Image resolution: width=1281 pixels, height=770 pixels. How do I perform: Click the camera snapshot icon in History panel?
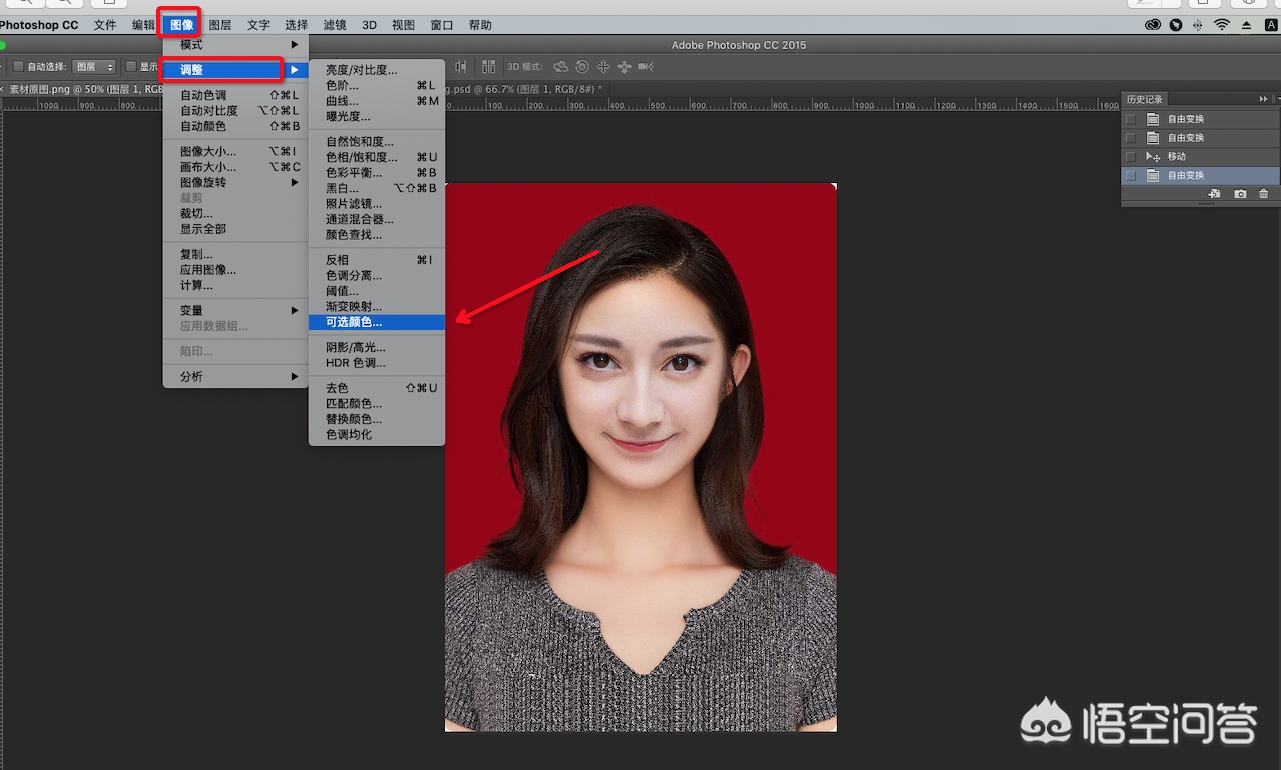(x=1240, y=193)
